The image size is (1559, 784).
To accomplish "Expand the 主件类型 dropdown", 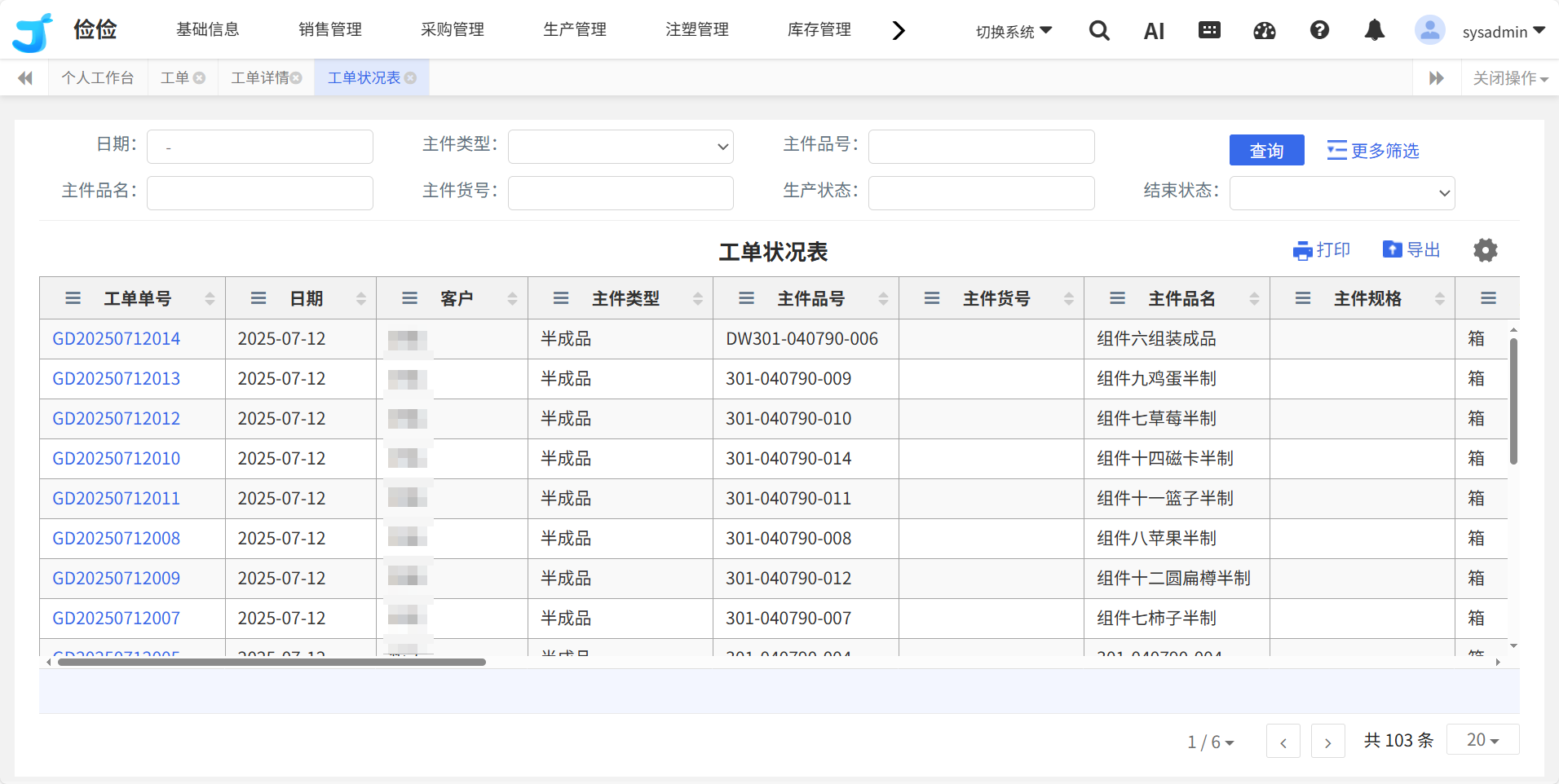I will (x=621, y=148).
